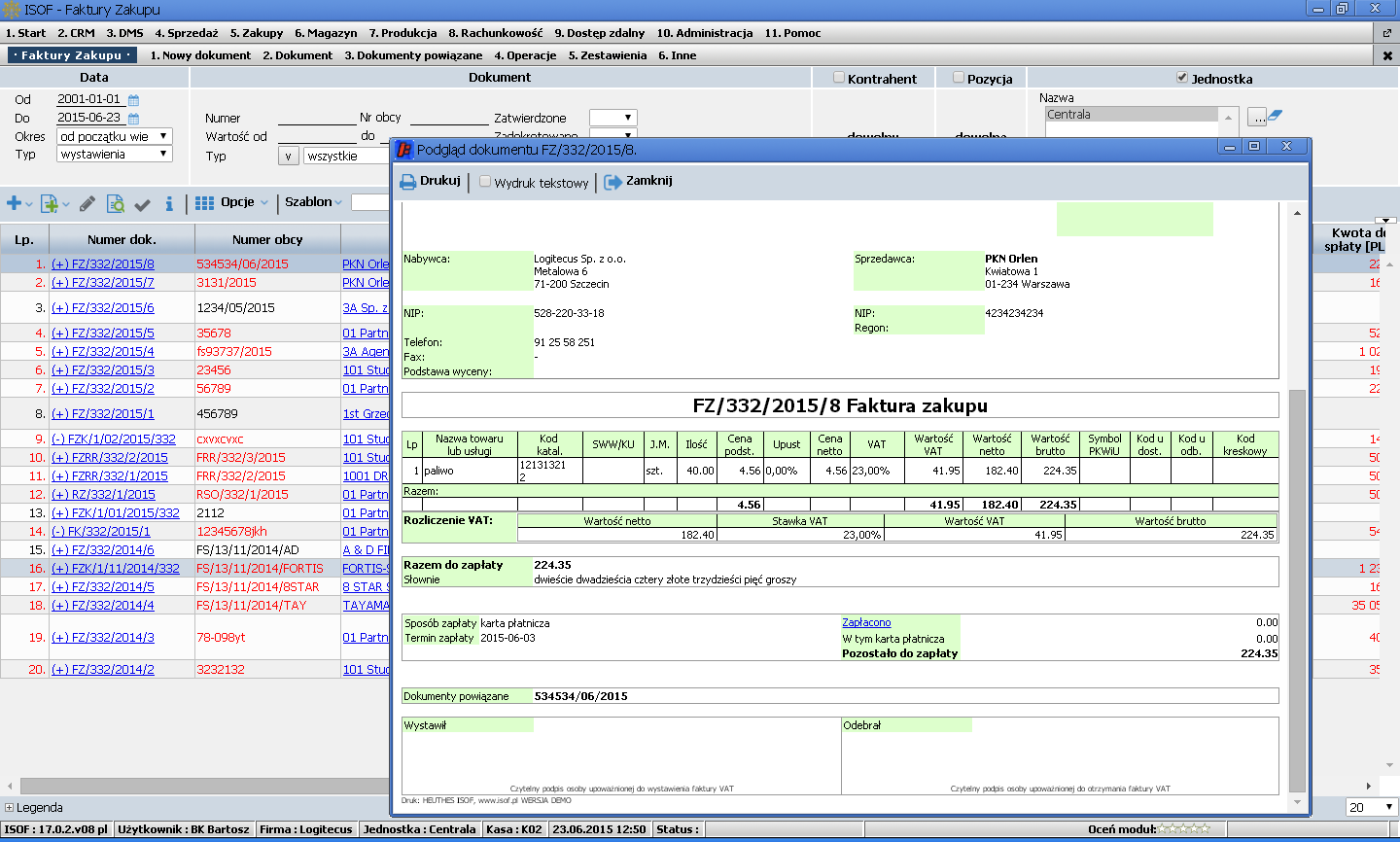Open the Okres dropdown
Viewport: 1400px width, 842px height.
point(115,137)
